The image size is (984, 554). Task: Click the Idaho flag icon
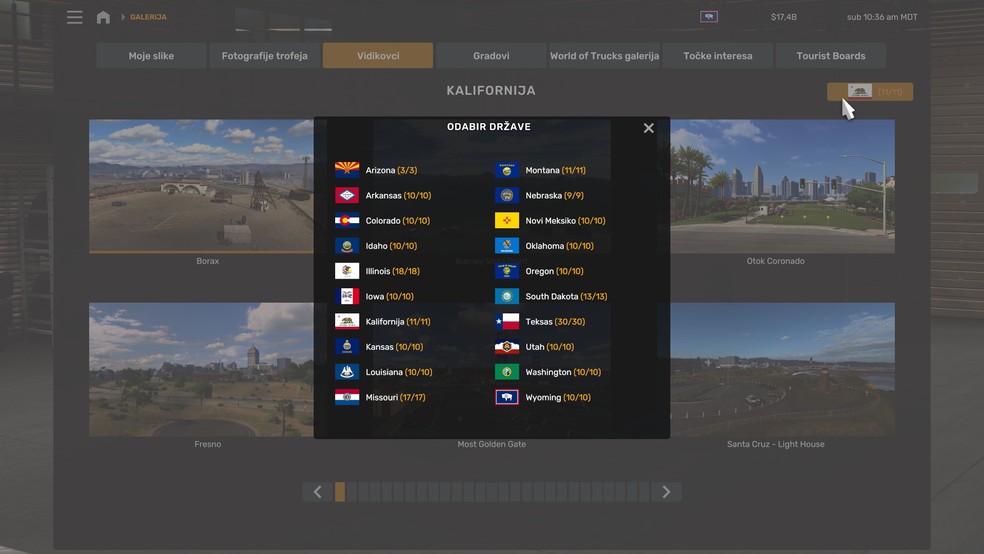347,246
